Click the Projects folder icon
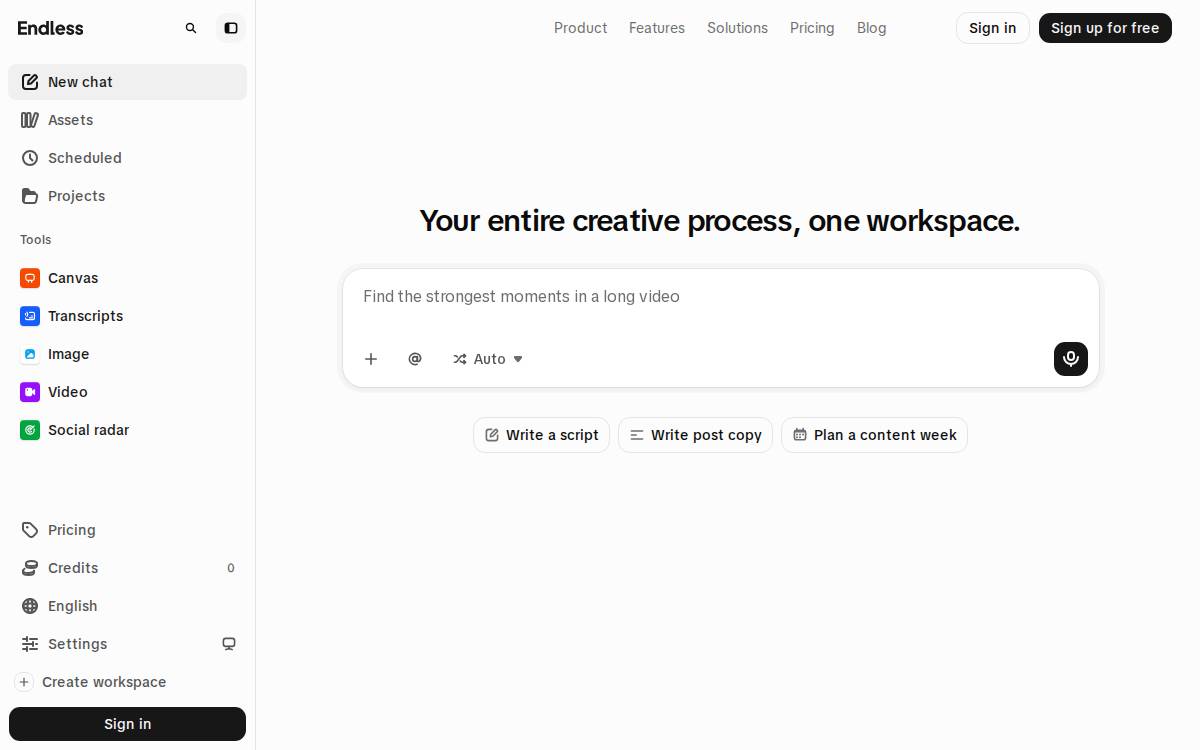The width and height of the screenshot is (1200, 750). pyautogui.click(x=30, y=196)
